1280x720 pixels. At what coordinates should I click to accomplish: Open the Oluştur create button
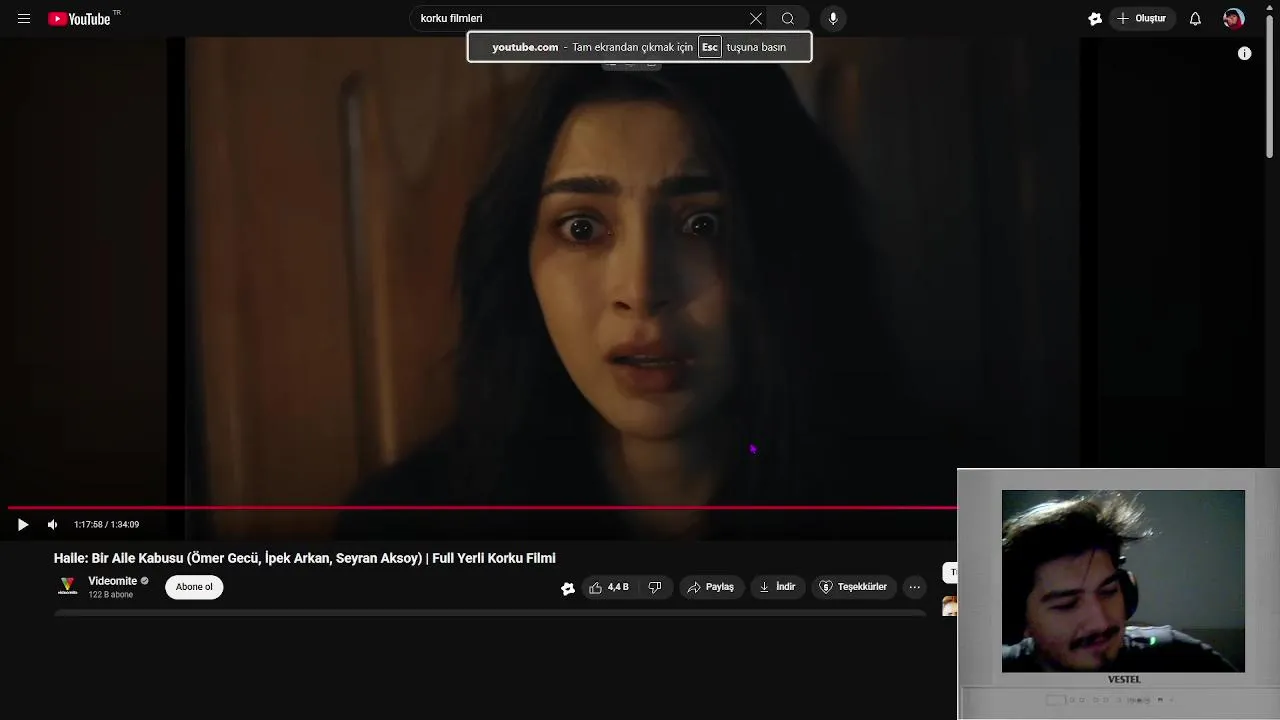coord(1142,19)
